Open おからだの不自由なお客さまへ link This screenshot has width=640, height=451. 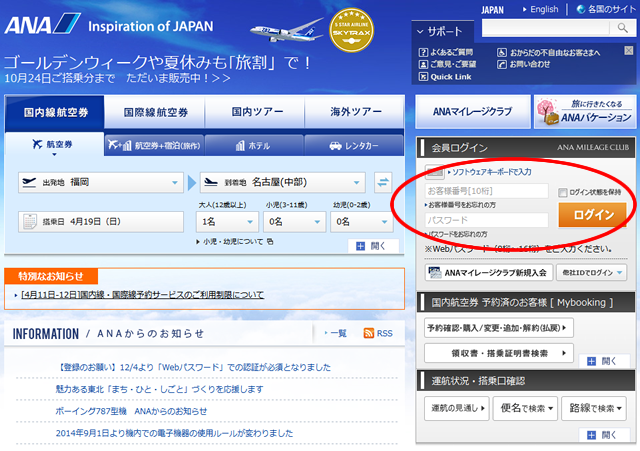click(x=549, y=52)
